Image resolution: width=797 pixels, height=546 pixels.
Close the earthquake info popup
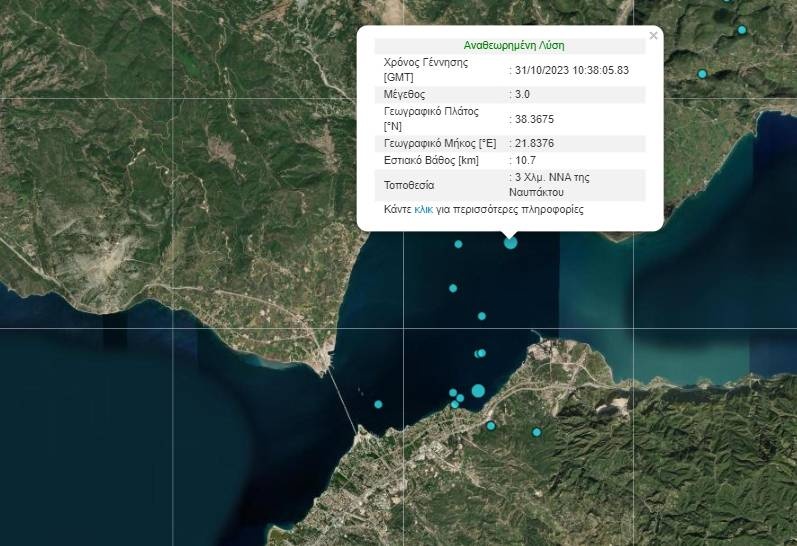click(x=654, y=36)
